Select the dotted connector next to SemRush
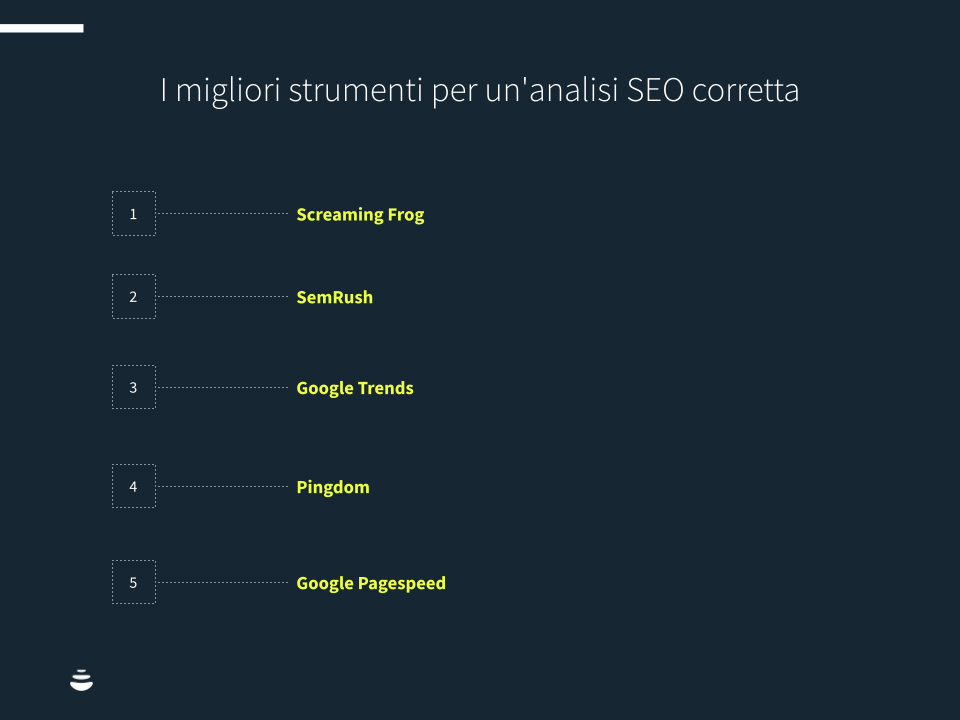960x720 pixels. 222,297
